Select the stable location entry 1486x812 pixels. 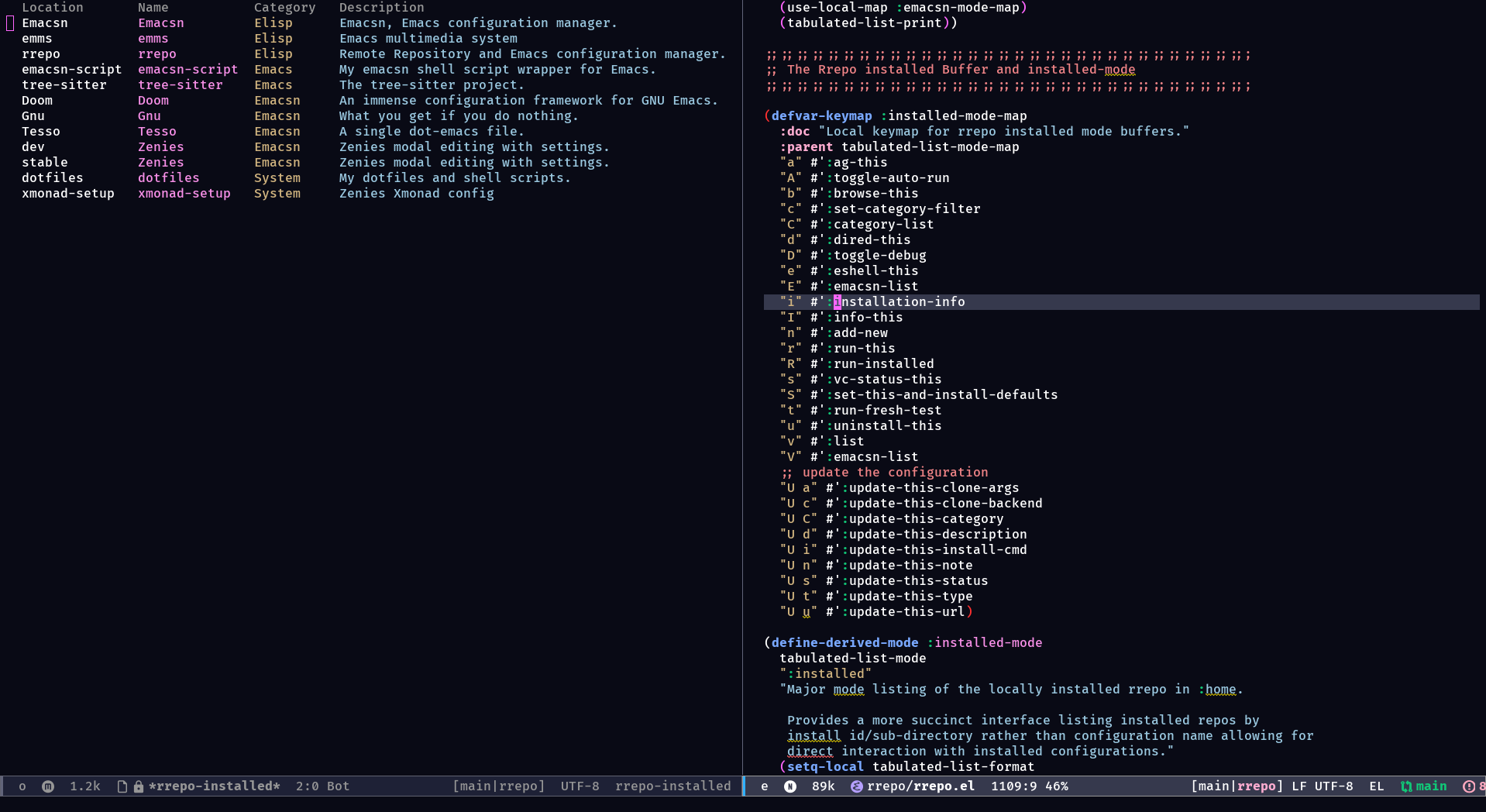pos(44,163)
